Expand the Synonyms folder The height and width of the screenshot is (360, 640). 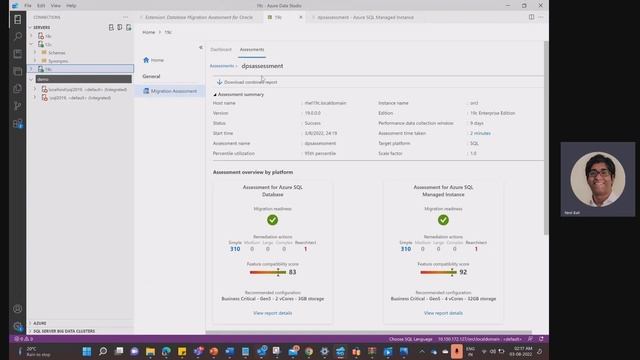pyautogui.click(x=35, y=61)
